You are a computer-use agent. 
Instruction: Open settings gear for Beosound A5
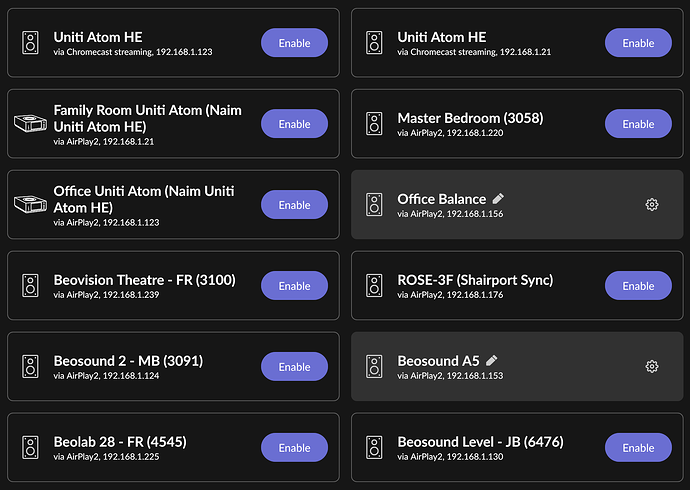pyautogui.click(x=652, y=367)
